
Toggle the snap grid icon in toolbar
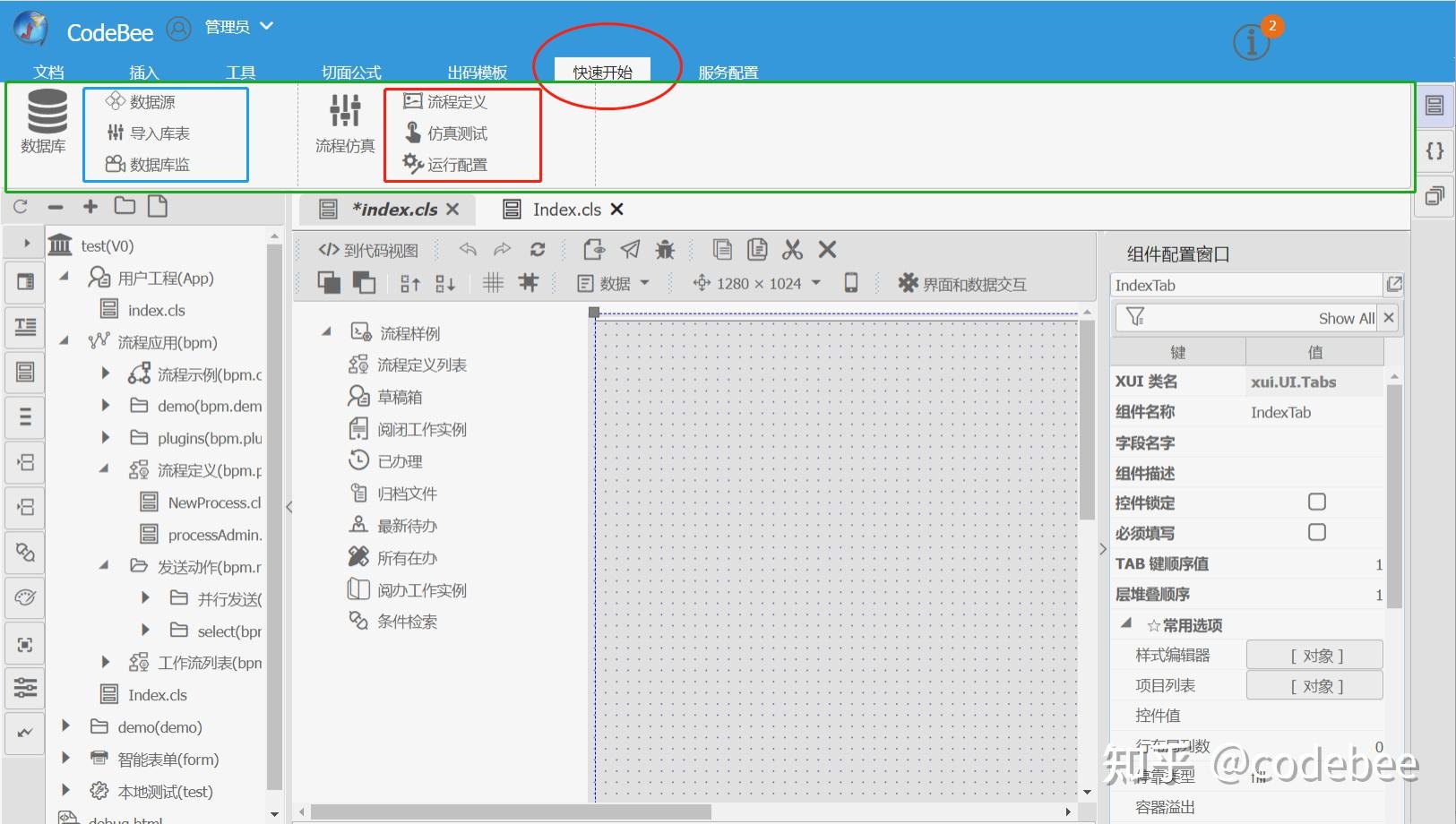[x=529, y=282]
